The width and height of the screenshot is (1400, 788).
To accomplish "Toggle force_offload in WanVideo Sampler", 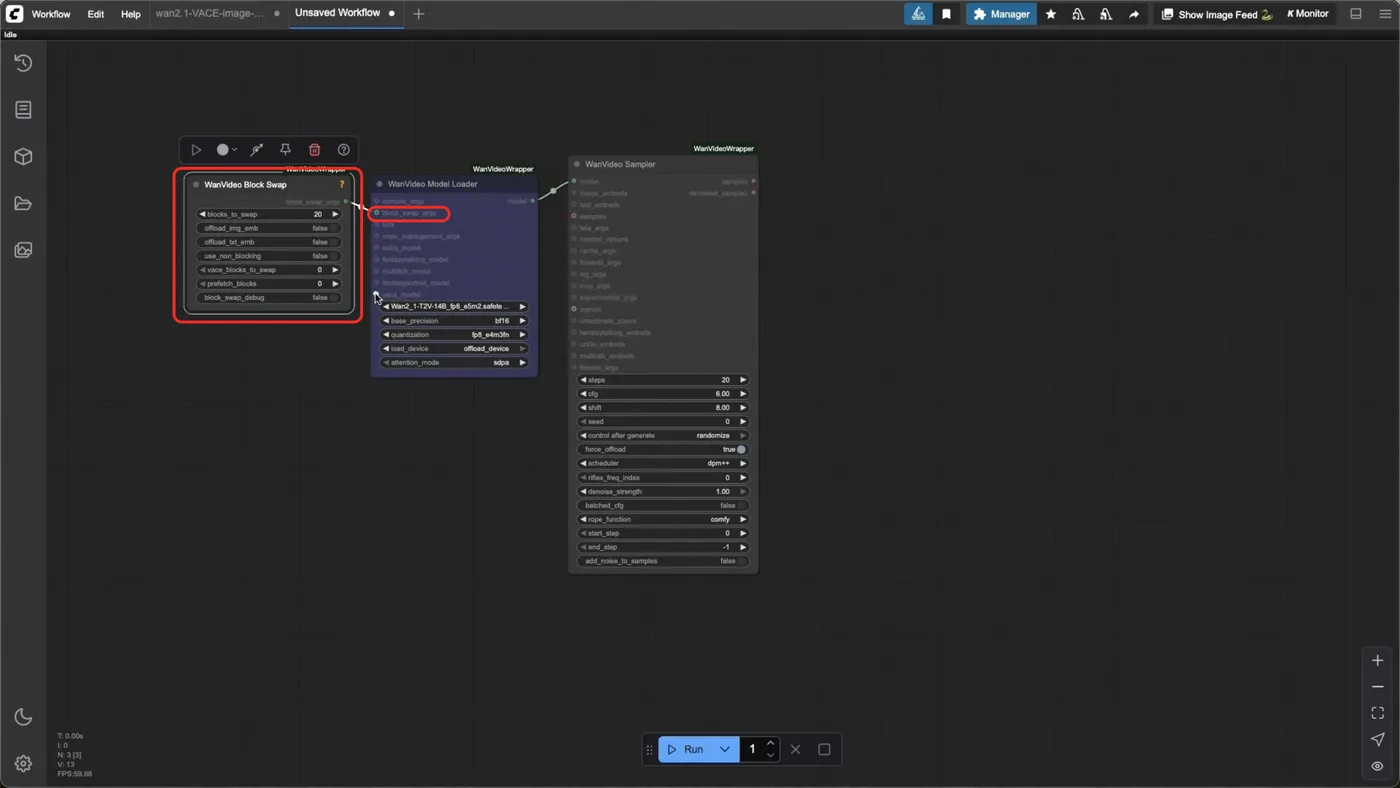I will pyautogui.click(x=663, y=449).
